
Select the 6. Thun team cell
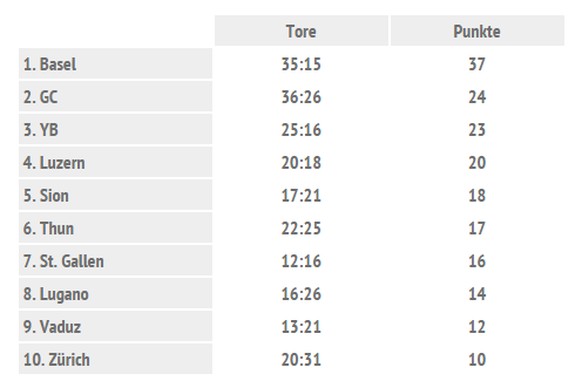(115, 228)
